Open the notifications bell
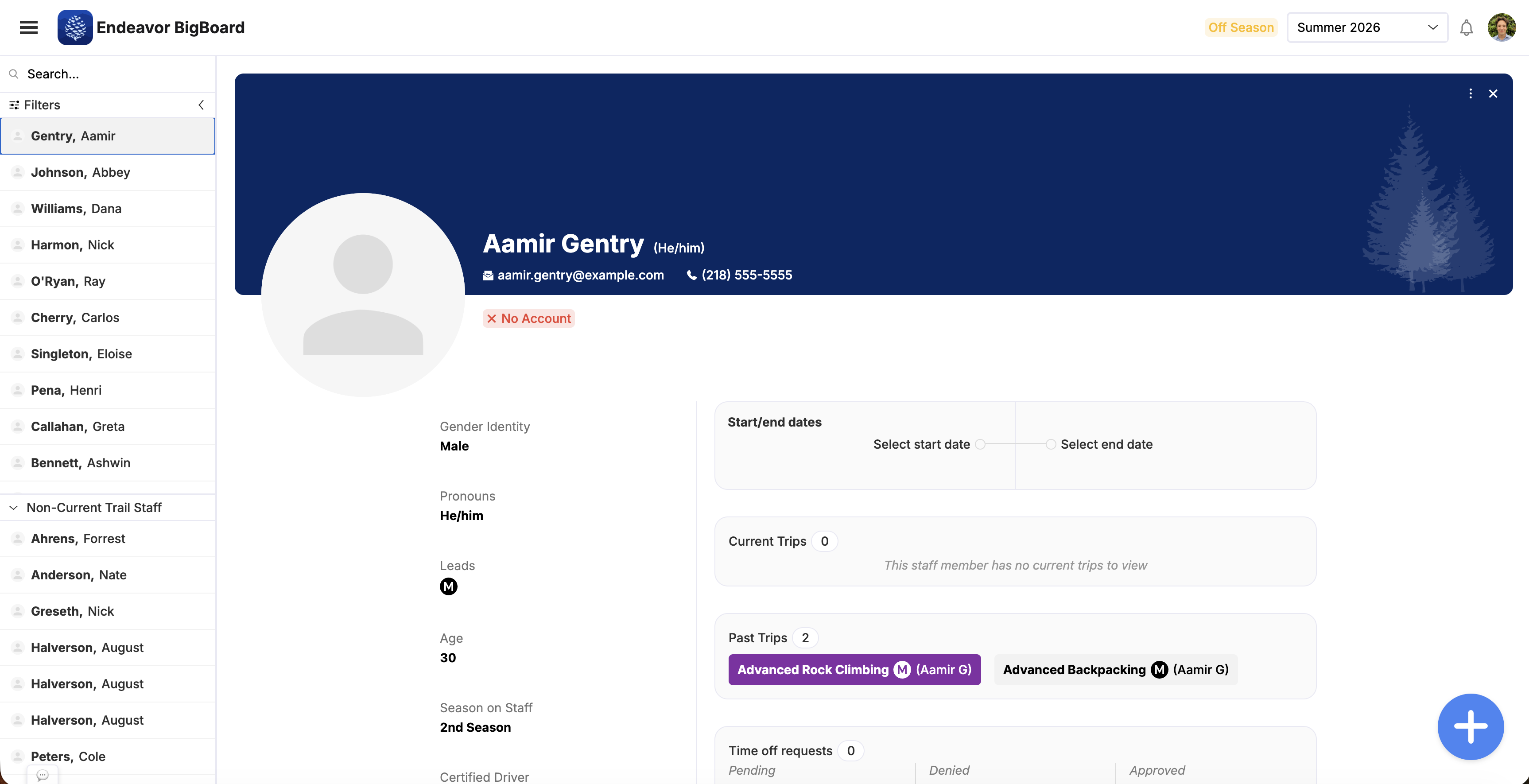The image size is (1529, 784). tap(1466, 28)
